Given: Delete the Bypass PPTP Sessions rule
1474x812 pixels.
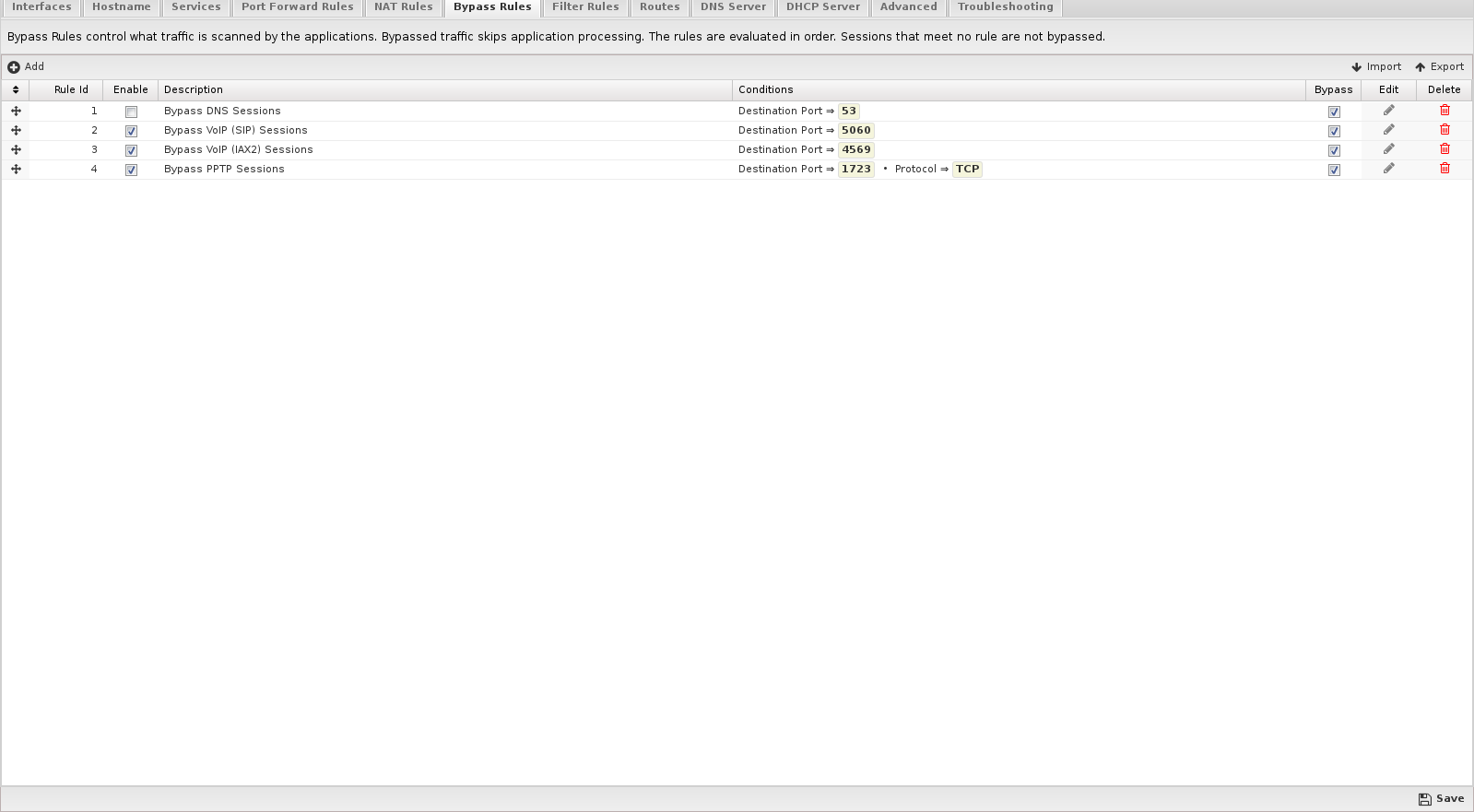Looking at the screenshot, I should coord(1445,169).
